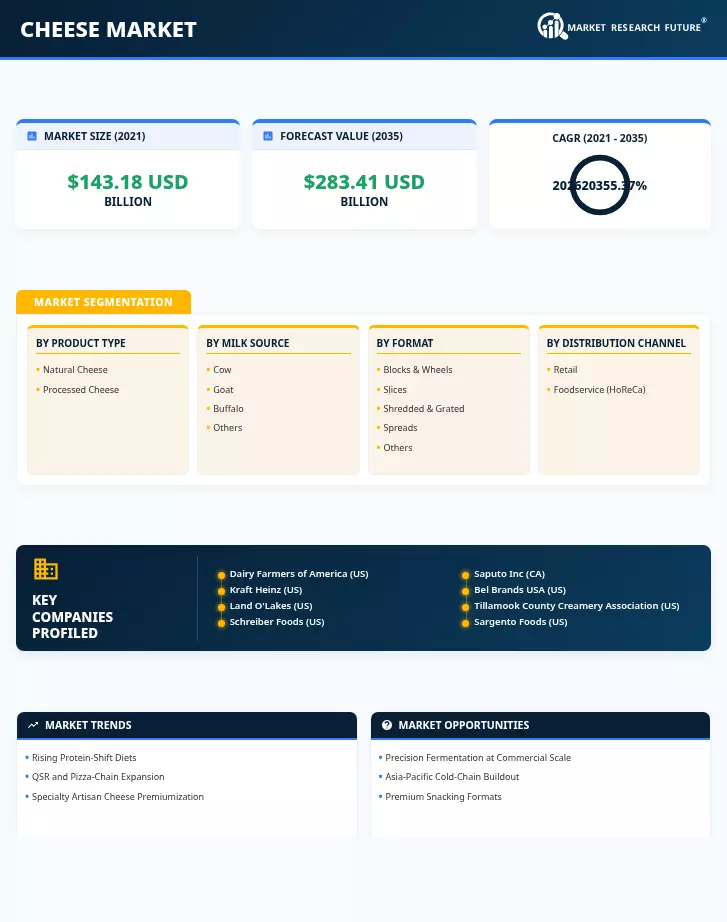The height and width of the screenshot is (922, 727).
Task: Click Bel Brands USA (US) entry
Action: 520,590
